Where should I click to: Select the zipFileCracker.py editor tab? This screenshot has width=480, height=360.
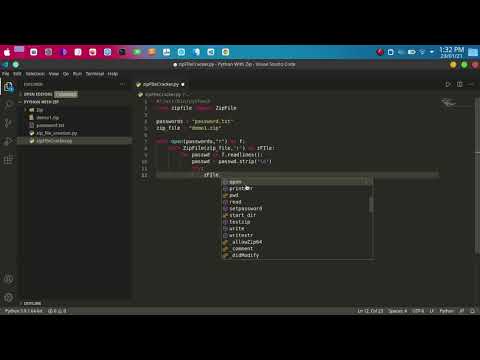pos(161,84)
